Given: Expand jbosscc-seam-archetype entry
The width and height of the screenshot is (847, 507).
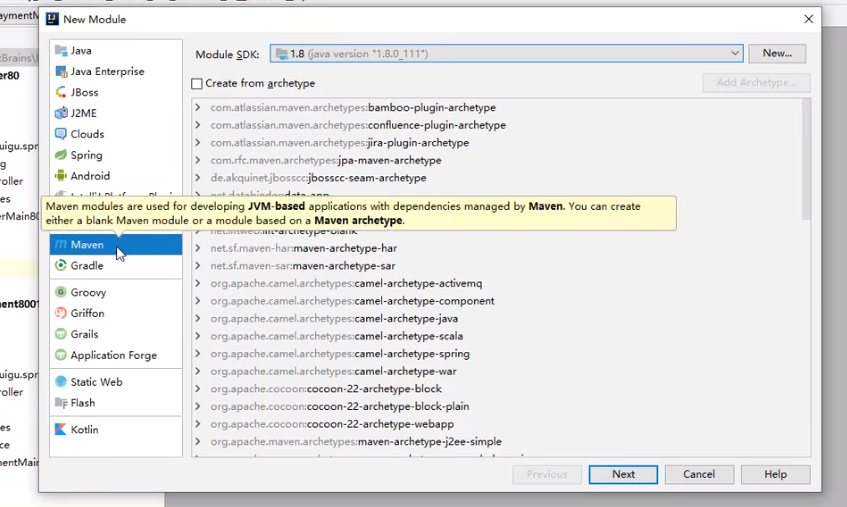Looking at the screenshot, I should pyautogui.click(x=198, y=178).
